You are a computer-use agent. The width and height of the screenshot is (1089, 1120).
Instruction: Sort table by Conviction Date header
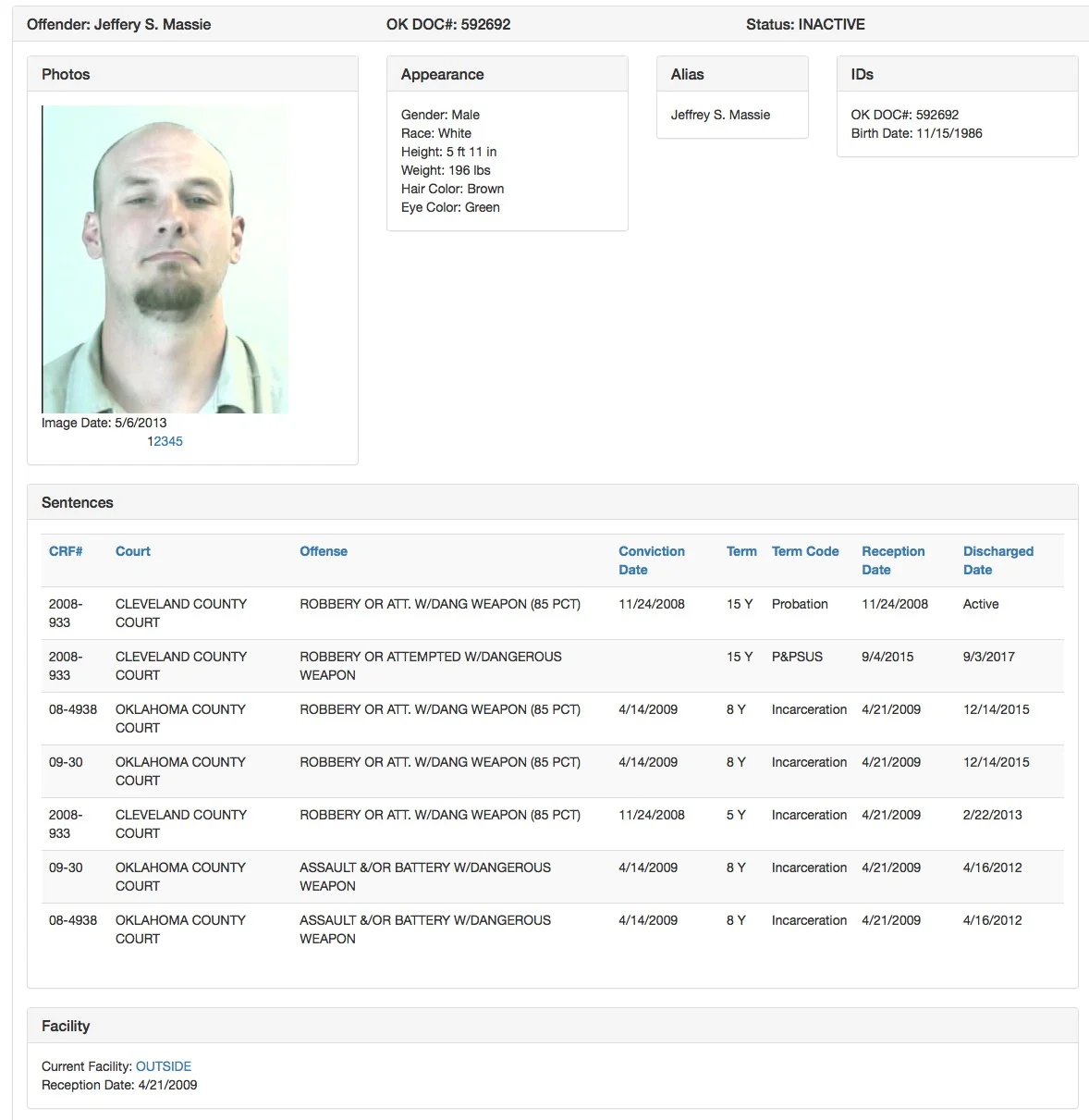click(652, 560)
